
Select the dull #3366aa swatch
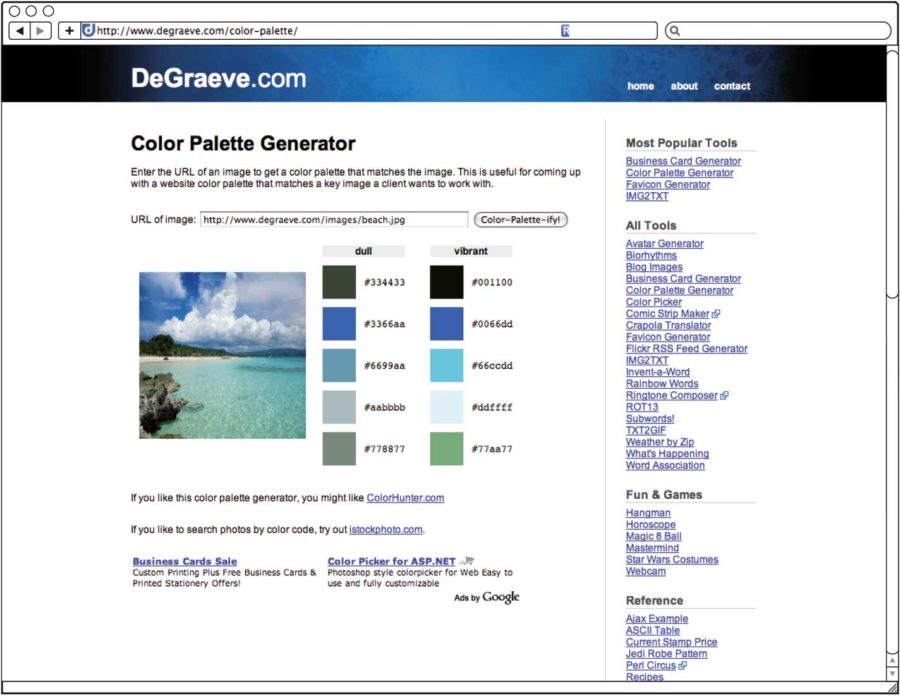[339, 324]
